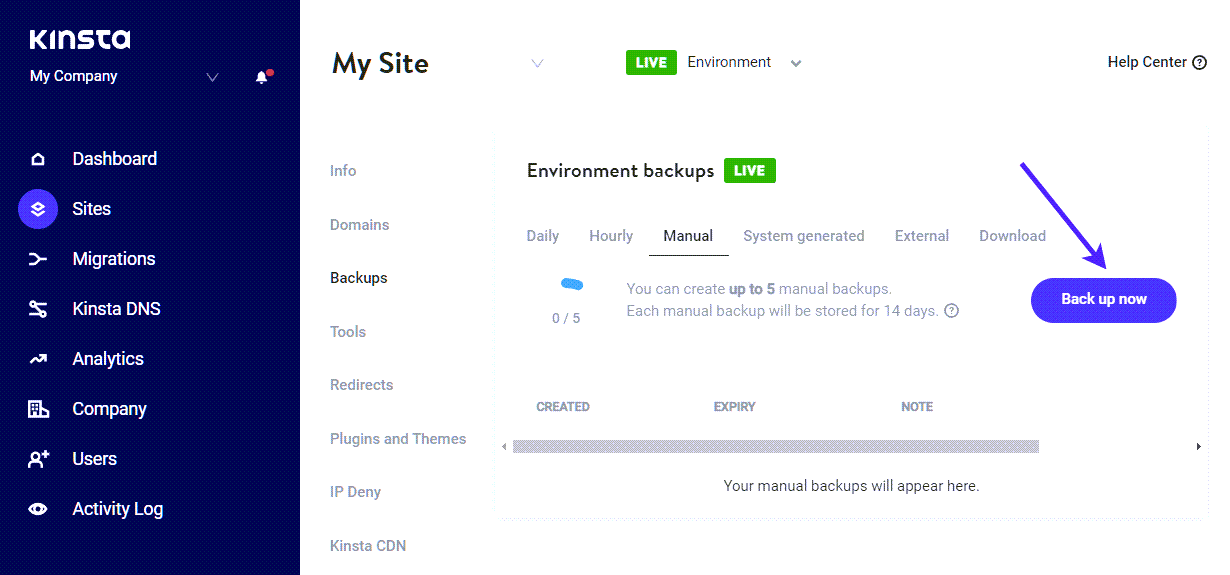This screenshot has width=1230, height=575.
Task: Click the LIVE badge beside Environment backups
Action: 750,171
